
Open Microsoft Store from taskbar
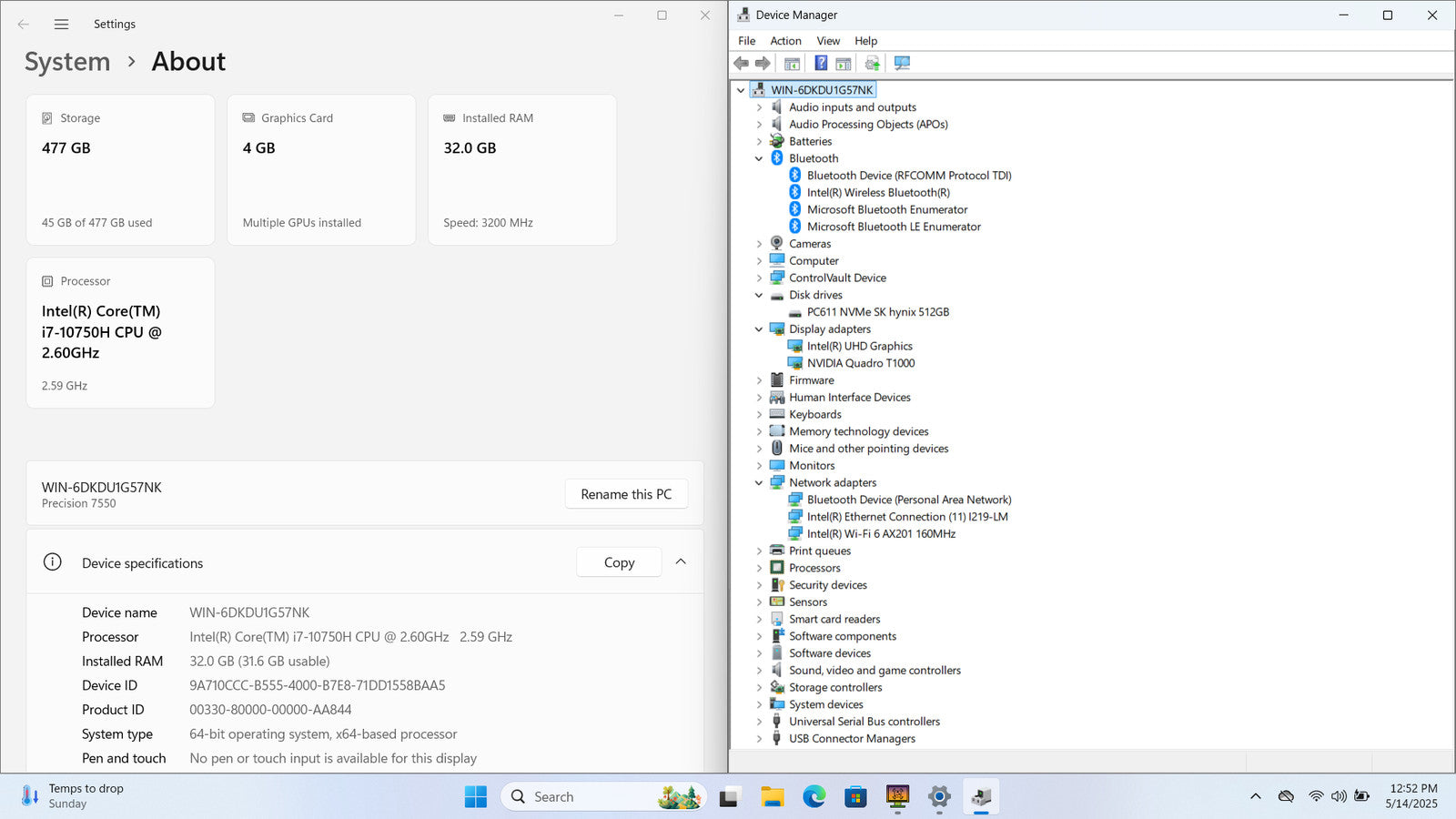coord(855,797)
